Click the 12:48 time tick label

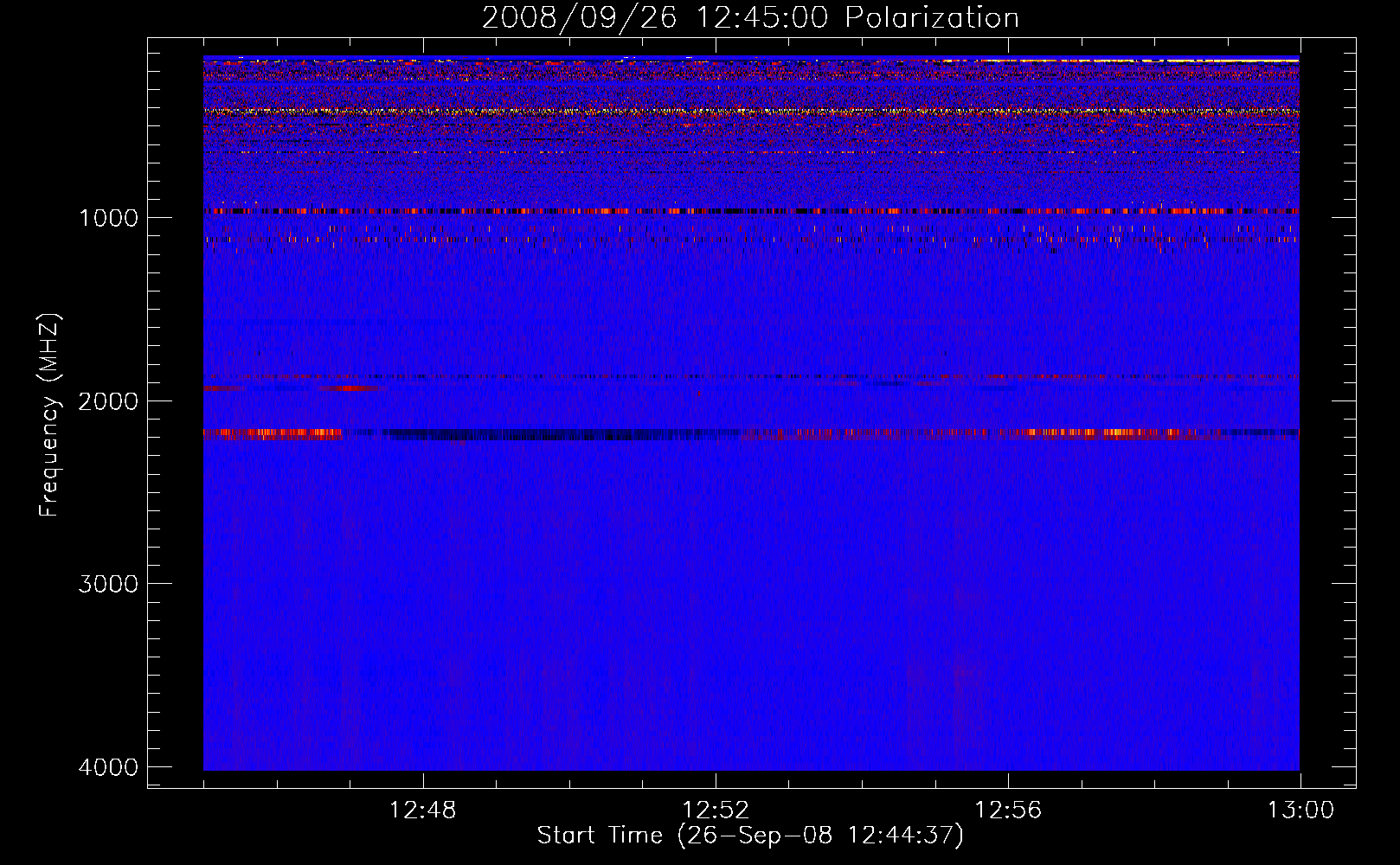coord(423,811)
